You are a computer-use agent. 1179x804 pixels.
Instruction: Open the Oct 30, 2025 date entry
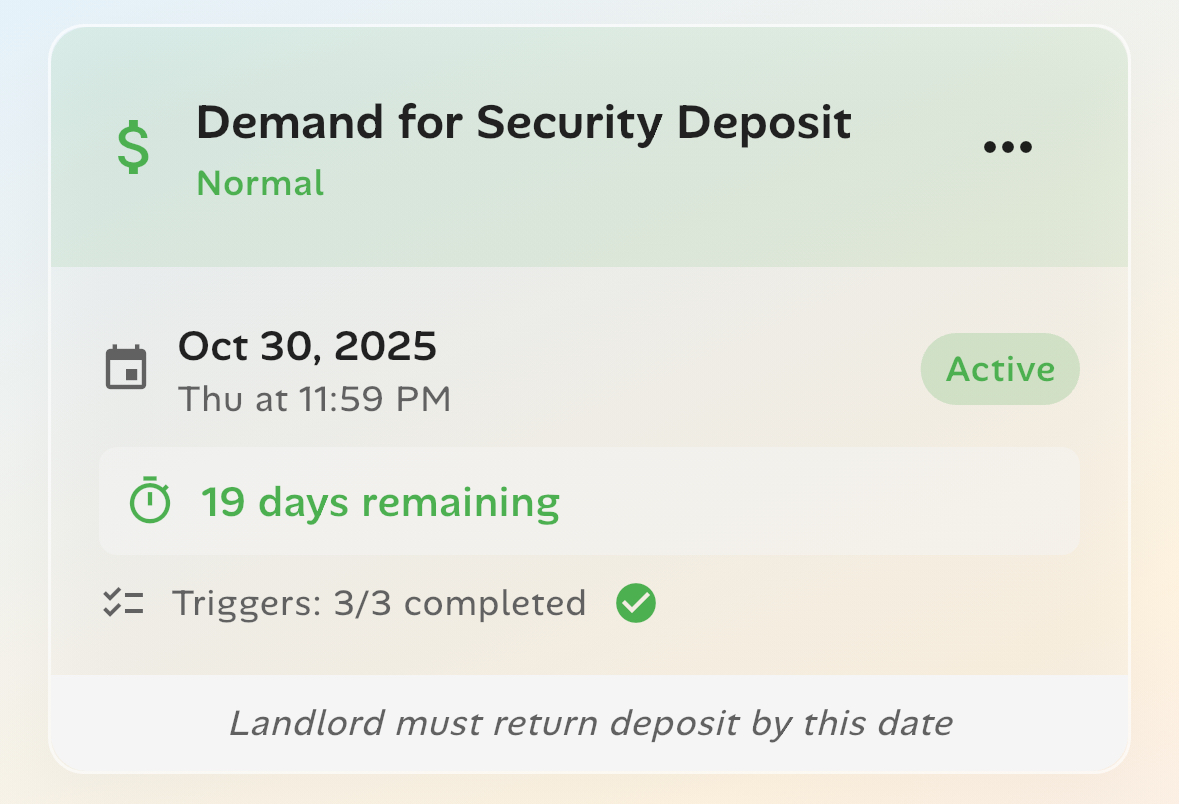pos(307,346)
